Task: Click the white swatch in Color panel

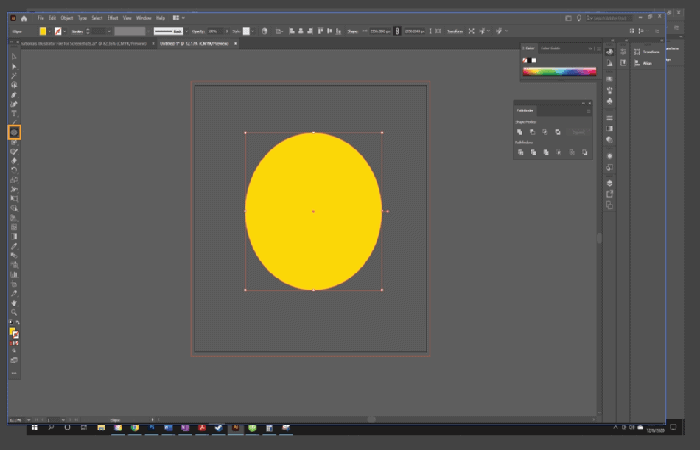Action: click(x=534, y=60)
